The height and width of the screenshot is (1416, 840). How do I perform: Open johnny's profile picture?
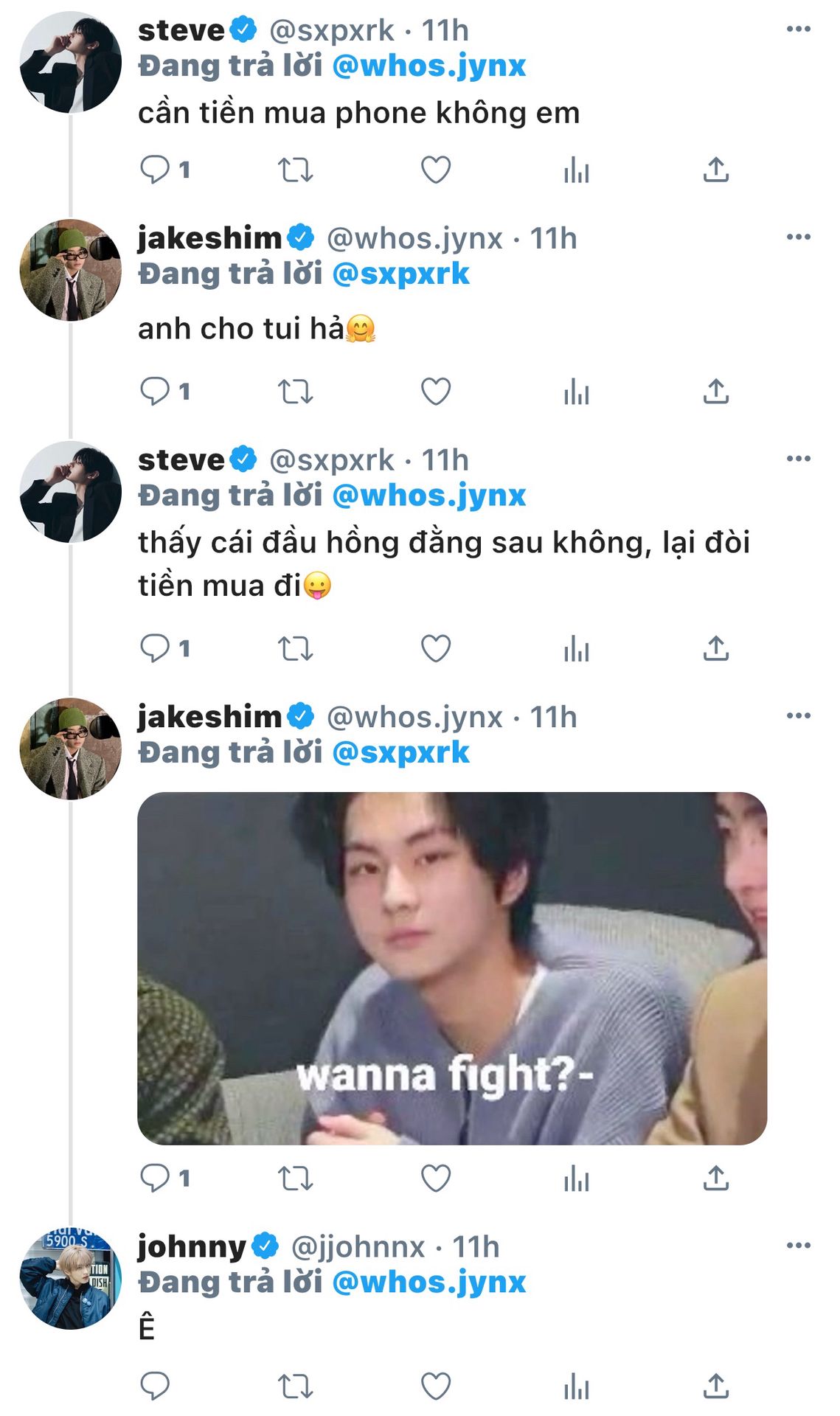(70, 1279)
